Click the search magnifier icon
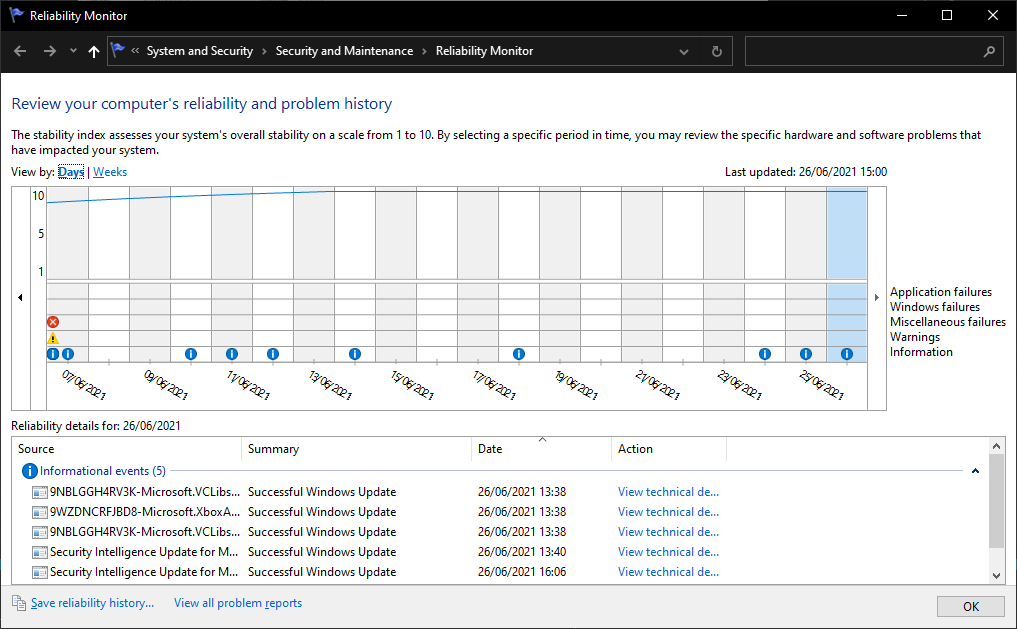This screenshot has height=629, width=1017. [x=989, y=51]
